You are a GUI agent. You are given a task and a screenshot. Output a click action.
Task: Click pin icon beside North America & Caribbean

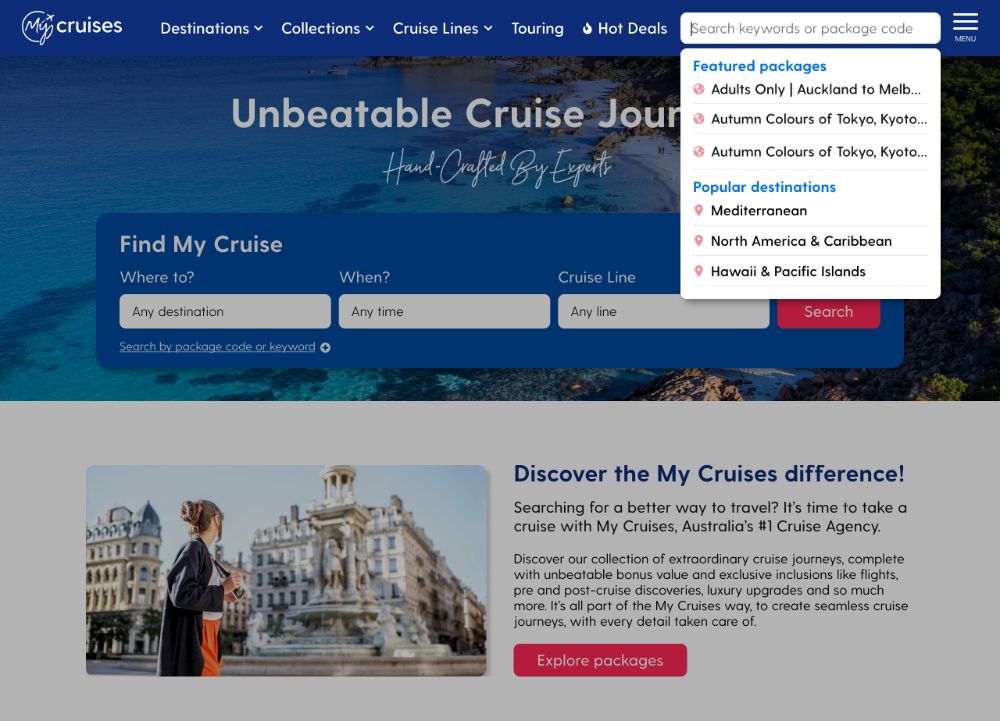coord(698,241)
